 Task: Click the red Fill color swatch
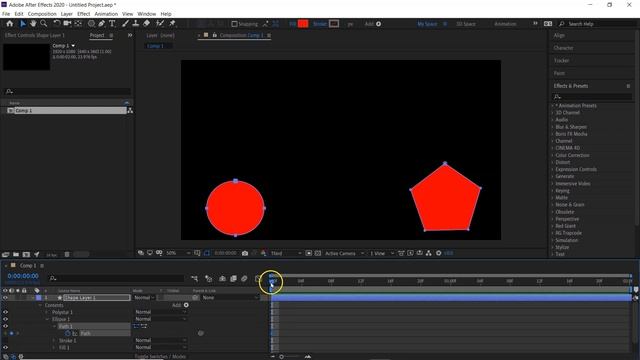(x=303, y=24)
